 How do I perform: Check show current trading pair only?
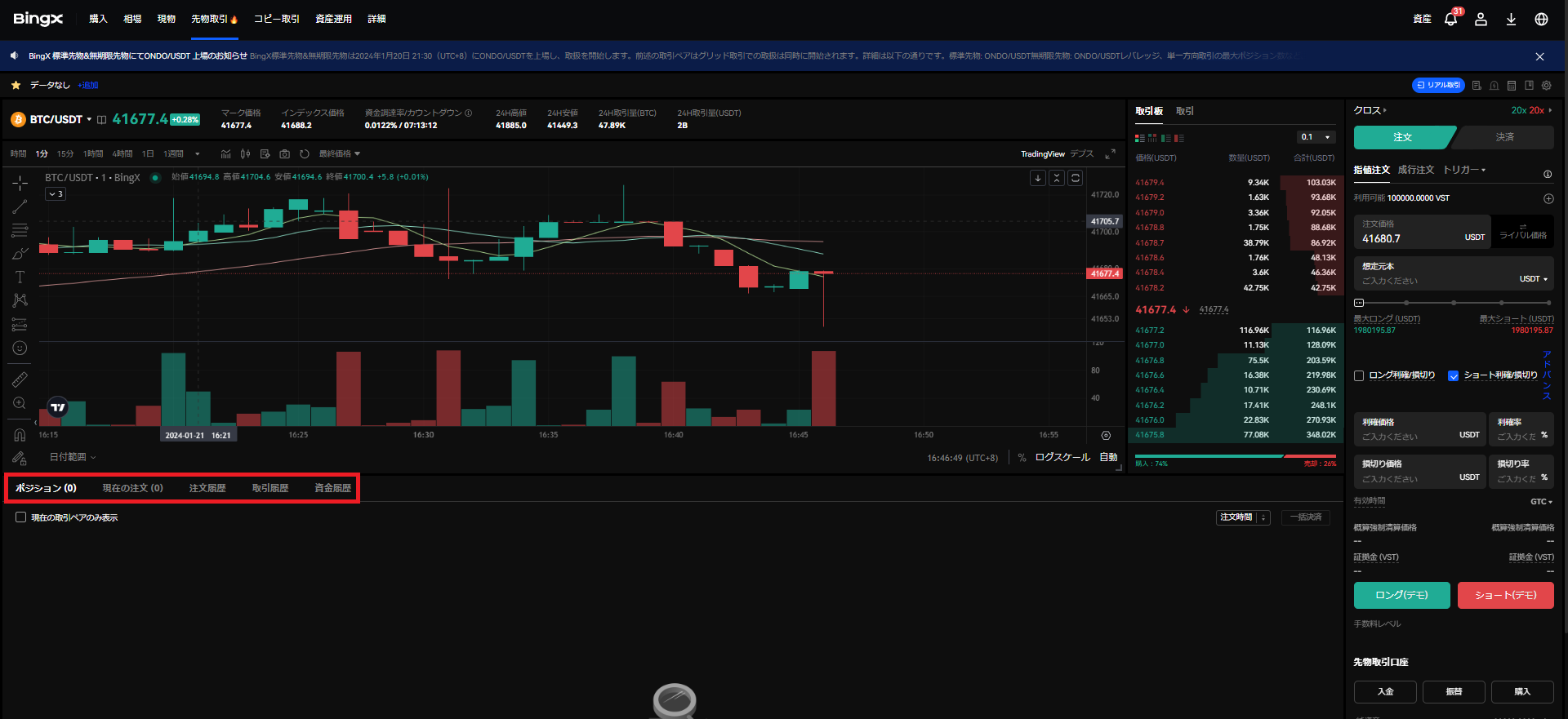20,517
